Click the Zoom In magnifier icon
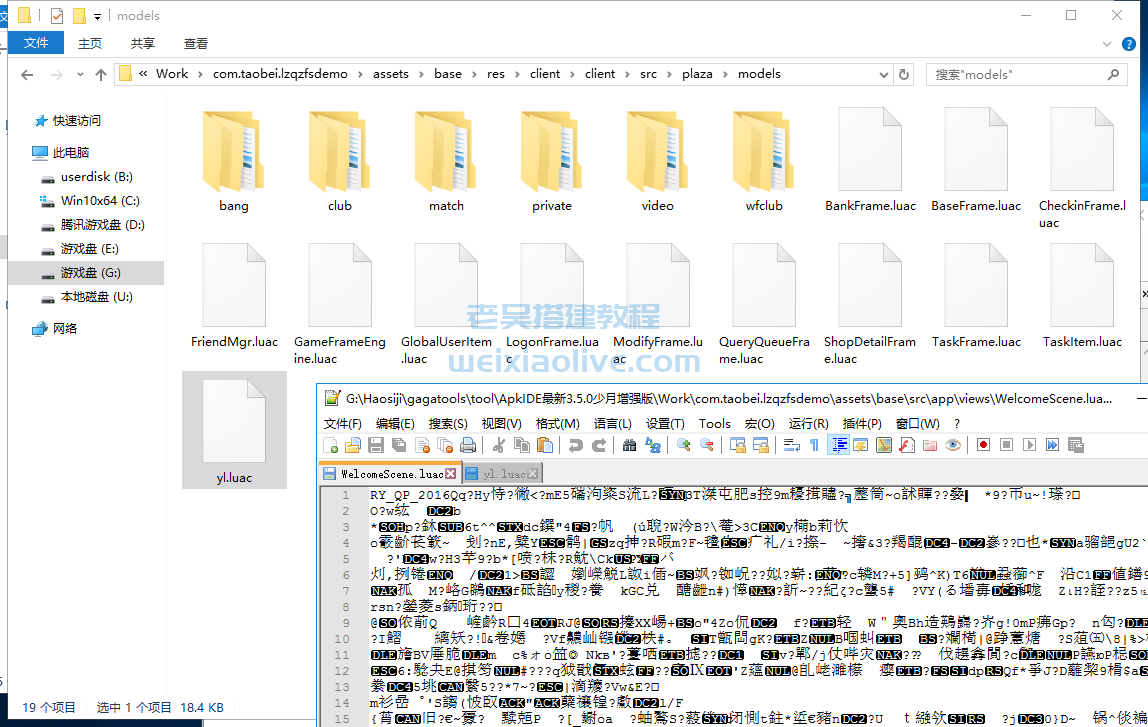Image resolution: width=1148 pixels, height=727 pixels. 684,445
